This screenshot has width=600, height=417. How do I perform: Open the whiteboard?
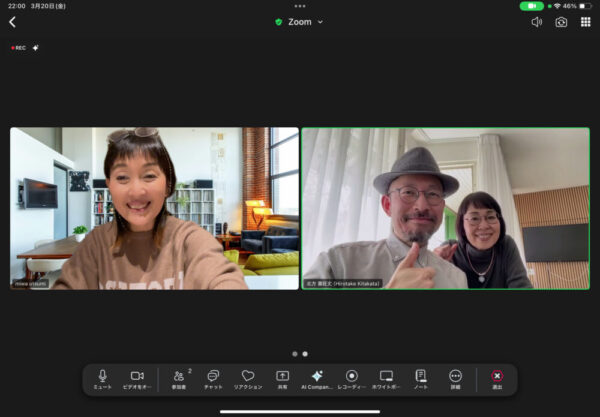[x=386, y=377]
